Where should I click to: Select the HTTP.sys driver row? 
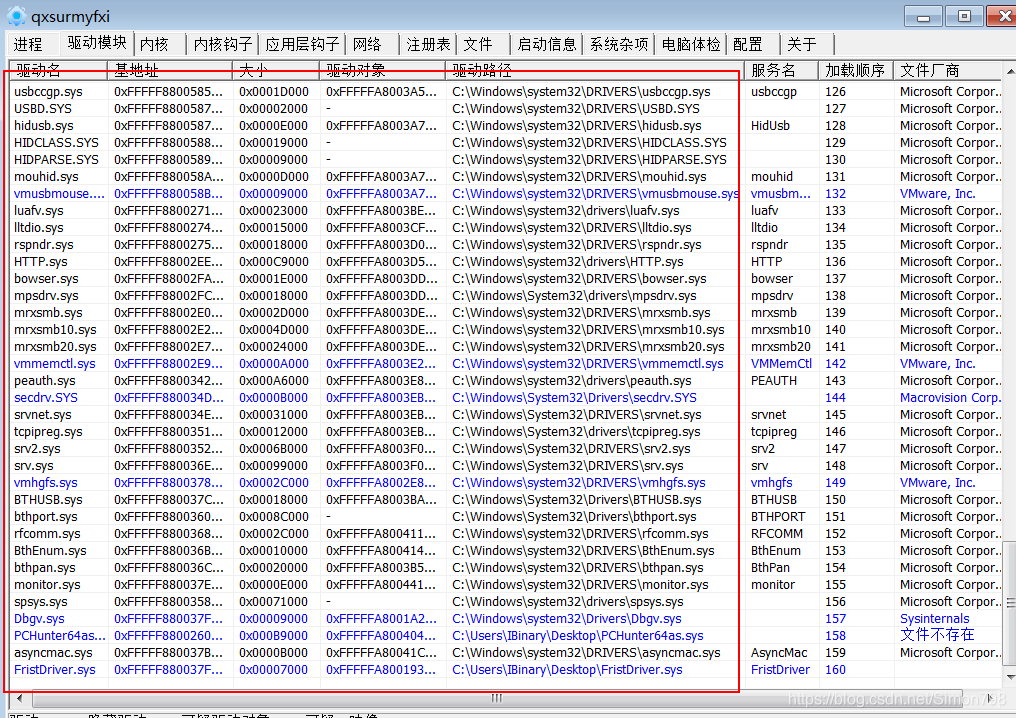click(507, 261)
